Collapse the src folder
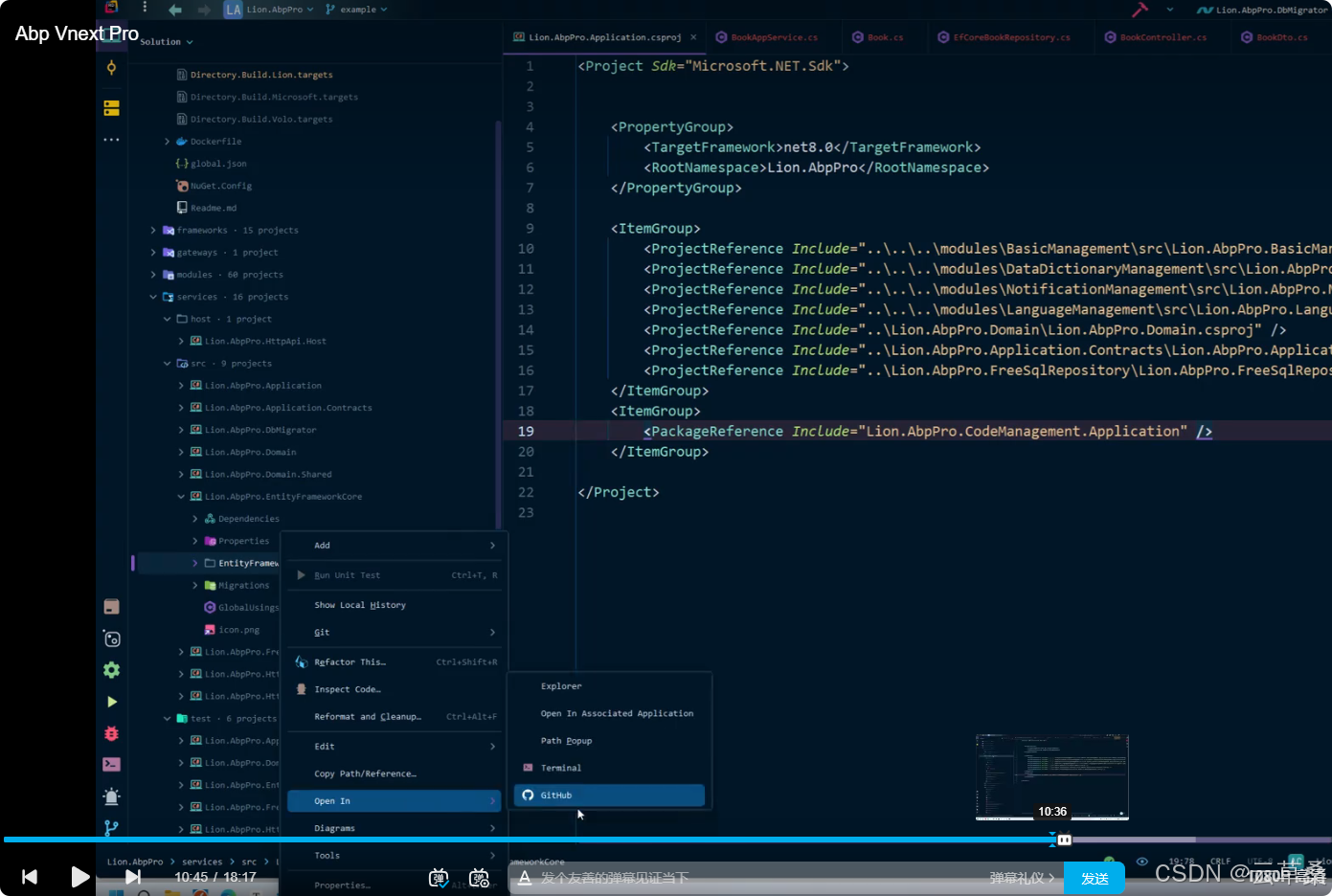The image size is (1332, 896). [x=167, y=364]
